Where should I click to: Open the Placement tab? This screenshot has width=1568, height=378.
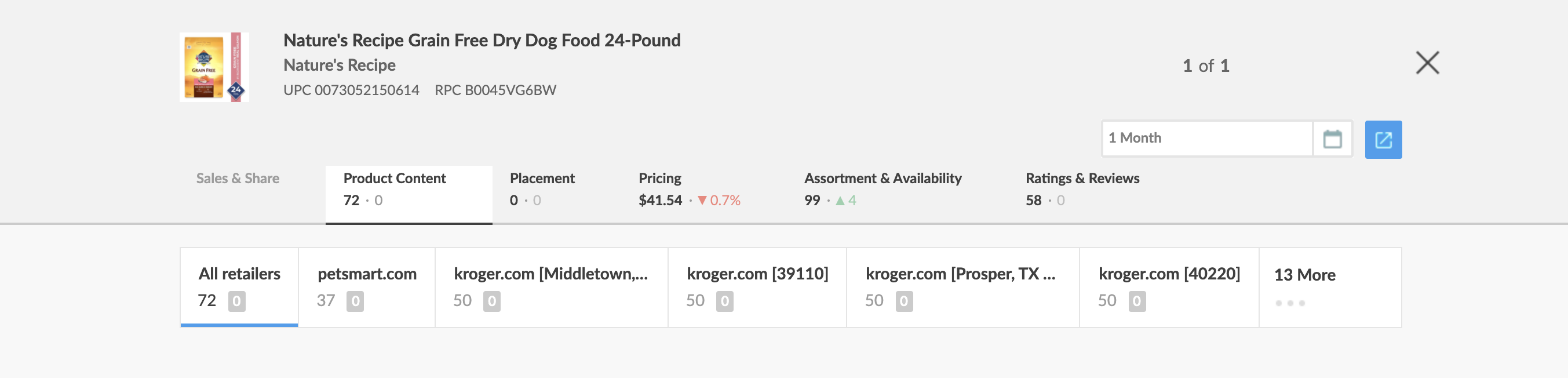(x=542, y=190)
